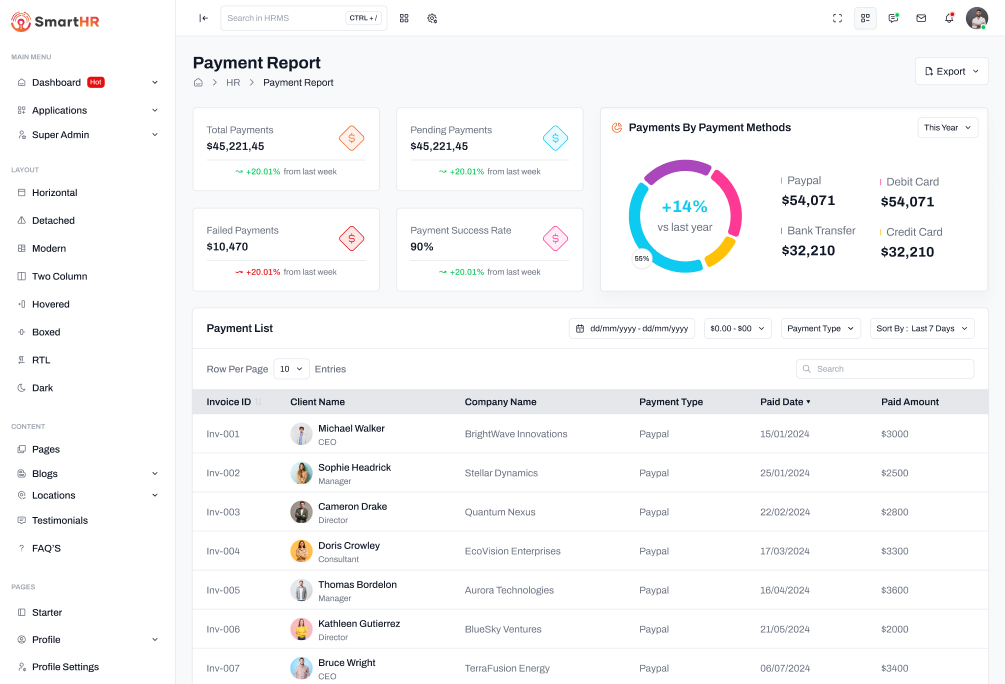Open the Payment Type filter dropdown
This screenshot has width=1005, height=684.
coord(820,328)
